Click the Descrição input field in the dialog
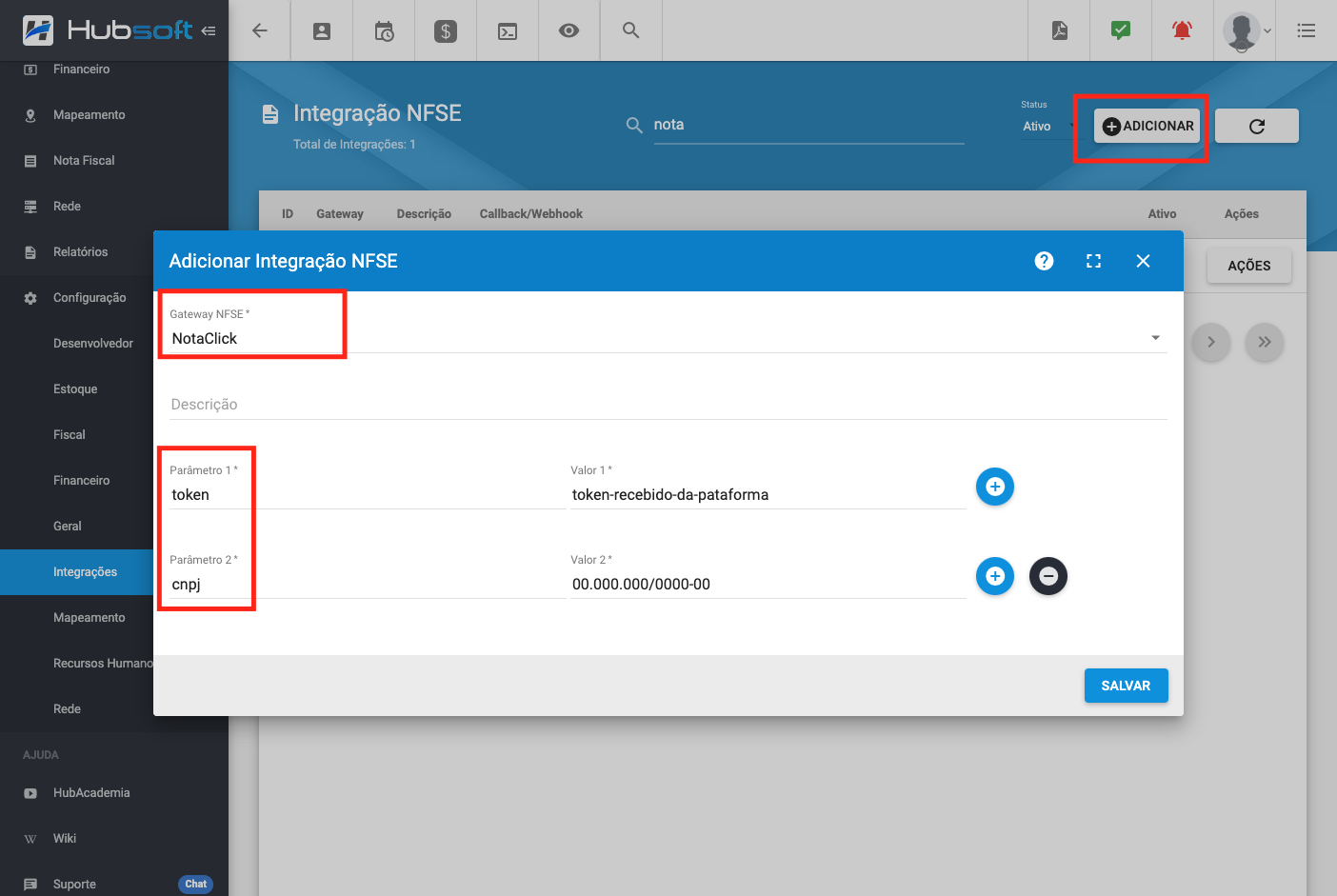The width and height of the screenshot is (1337, 896). click(x=667, y=405)
